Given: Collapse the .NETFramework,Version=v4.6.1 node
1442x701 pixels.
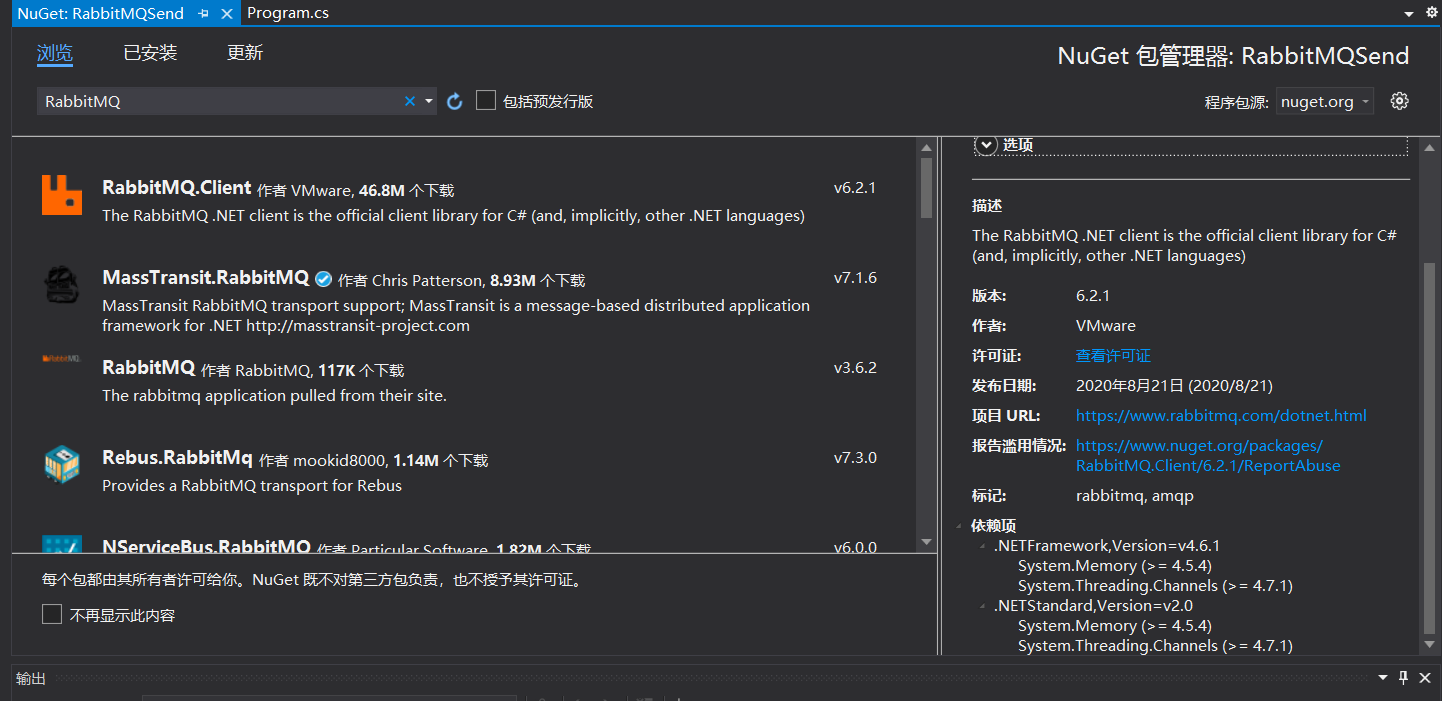Looking at the screenshot, I should pyautogui.click(x=983, y=546).
